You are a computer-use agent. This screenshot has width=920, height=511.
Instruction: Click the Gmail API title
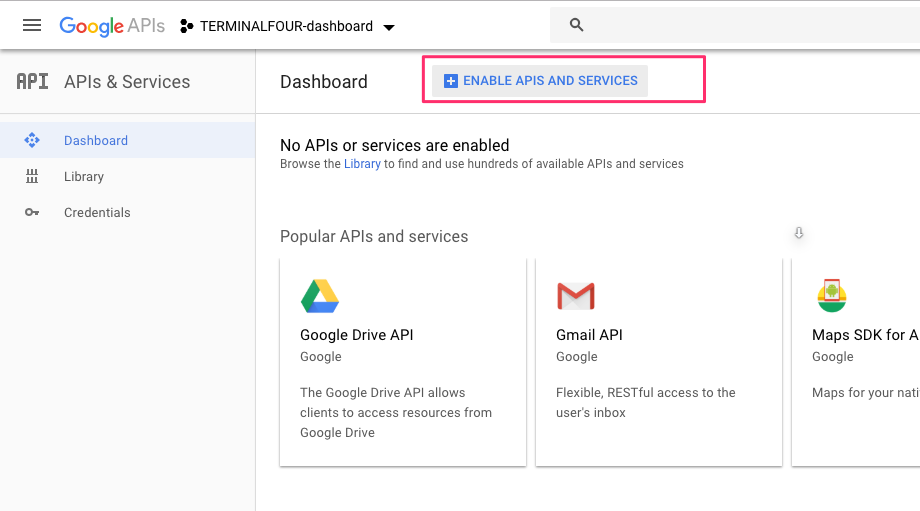(589, 335)
